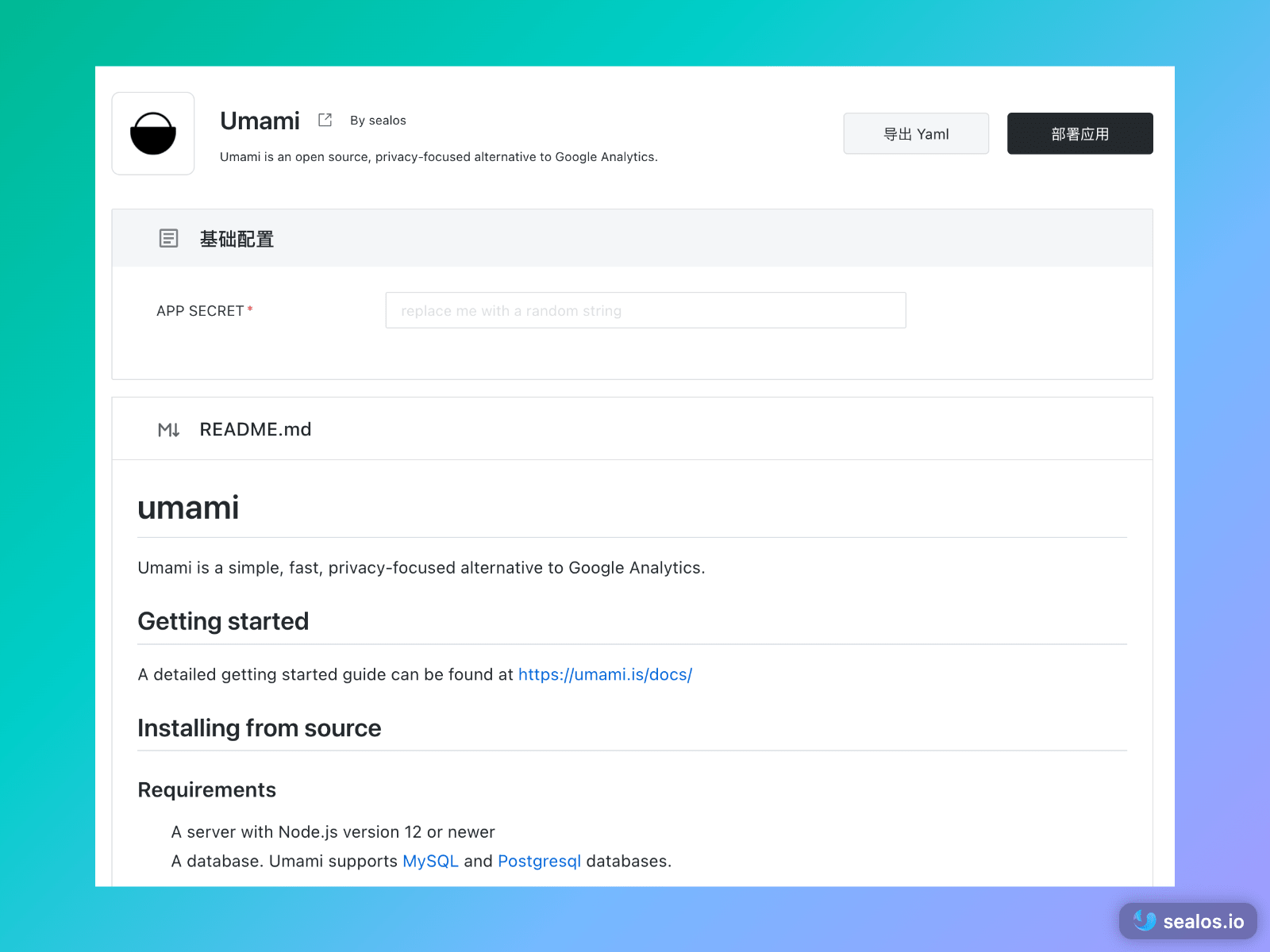Click the Markdown icon beside README.md
Viewport: 1270px width, 952px height.
point(168,429)
